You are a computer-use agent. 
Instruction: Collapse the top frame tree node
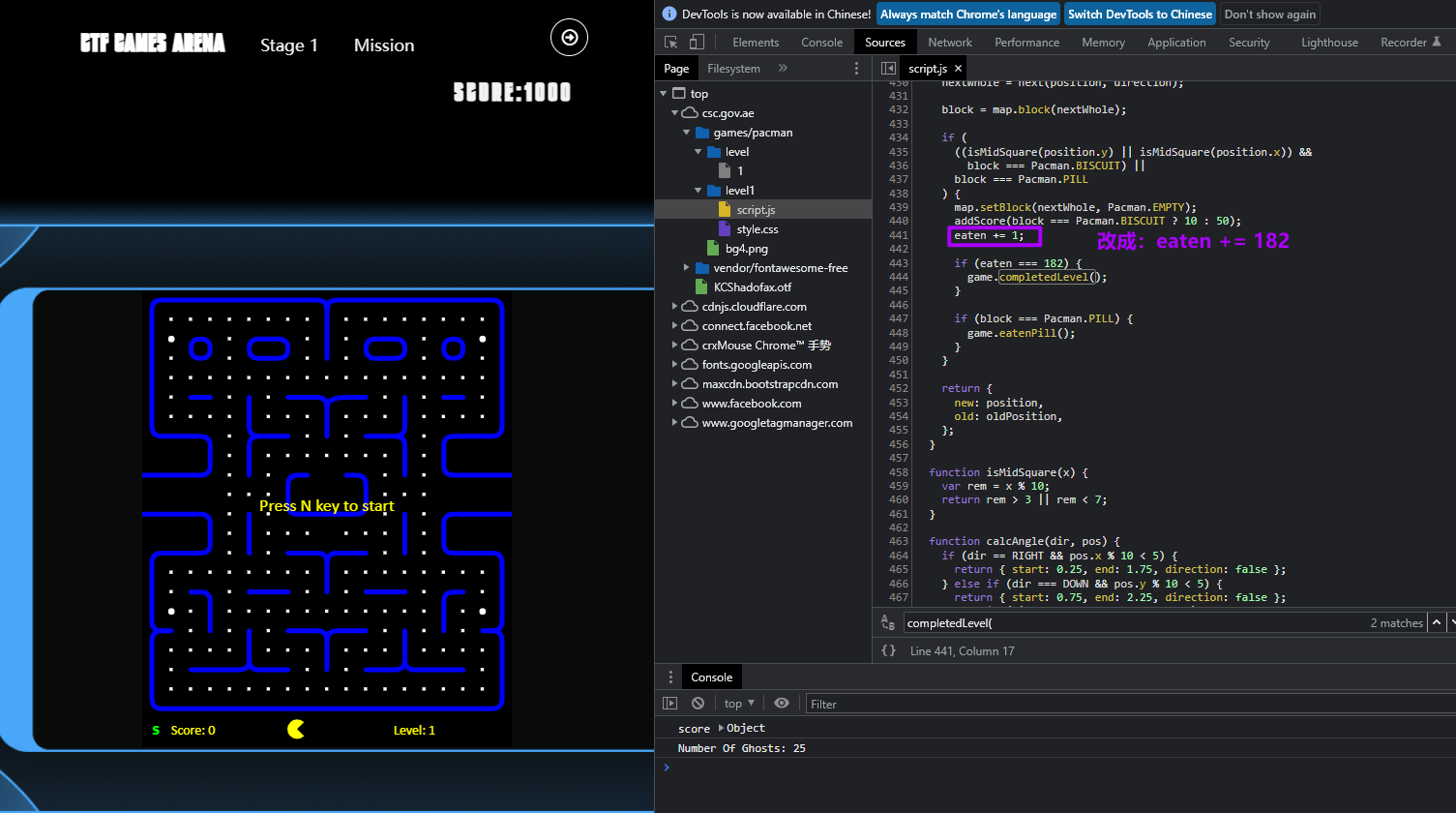[x=664, y=94]
